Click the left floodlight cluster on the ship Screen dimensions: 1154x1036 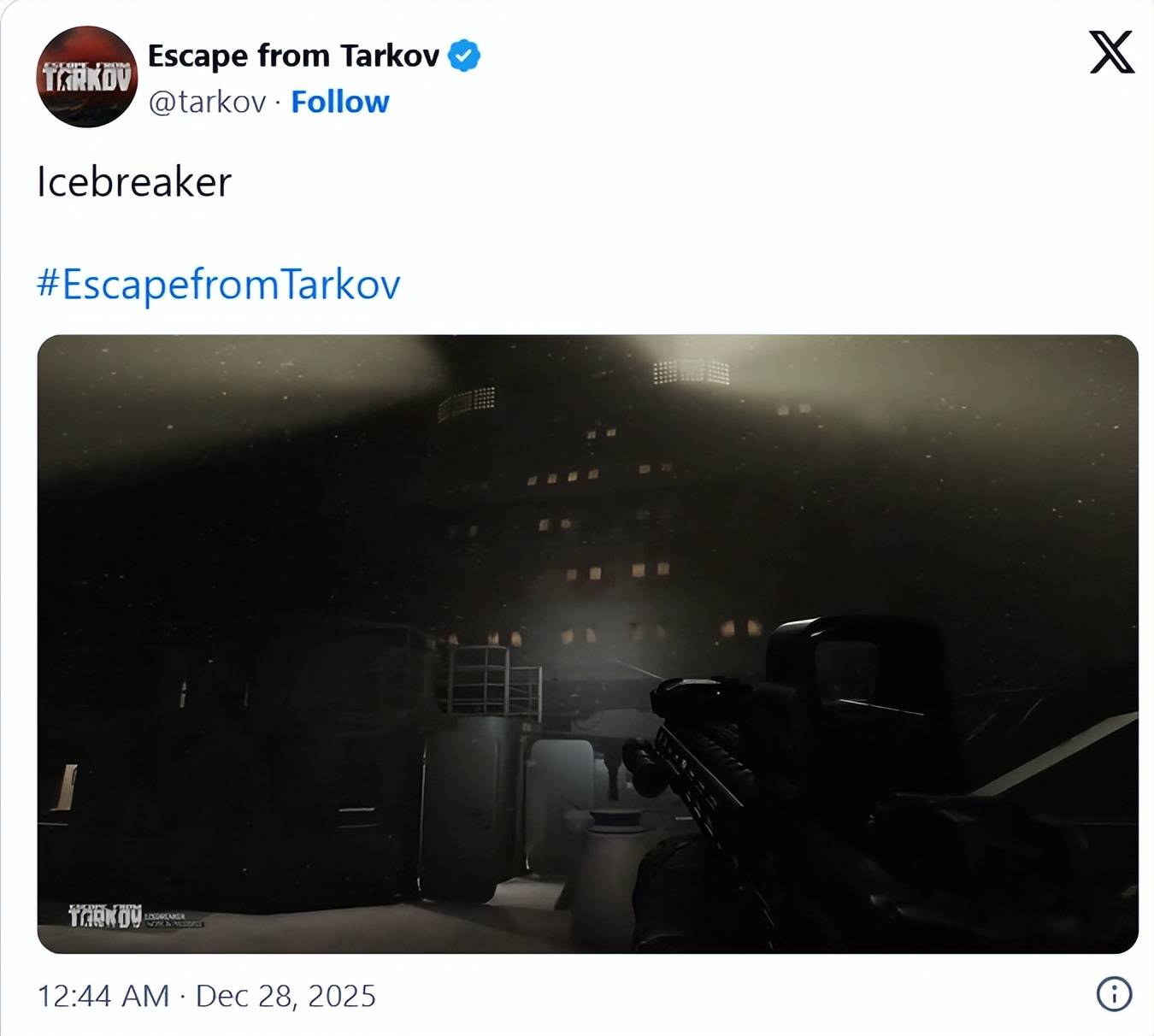point(467,403)
